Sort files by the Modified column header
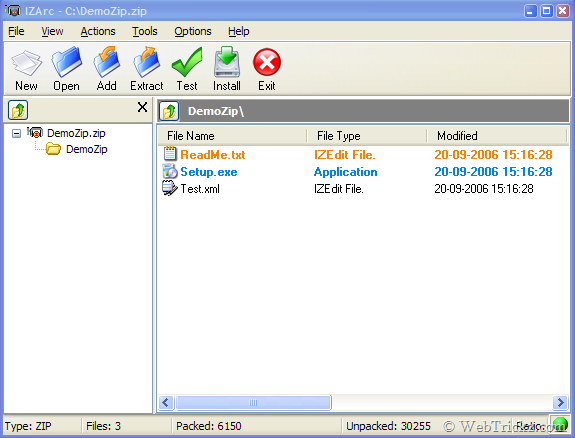The image size is (575, 438). point(497,136)
